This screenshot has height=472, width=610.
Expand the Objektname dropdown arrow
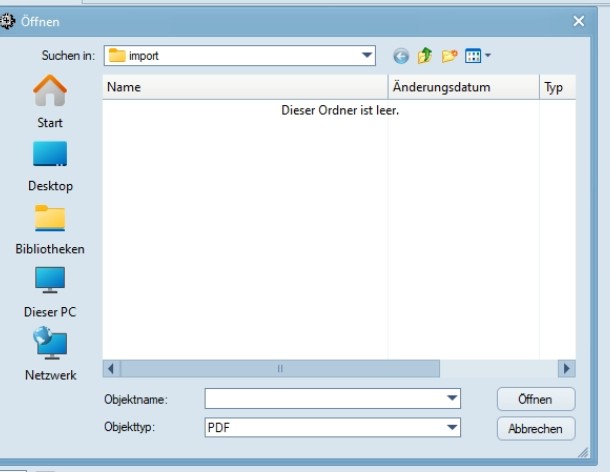tap(452, 399)
